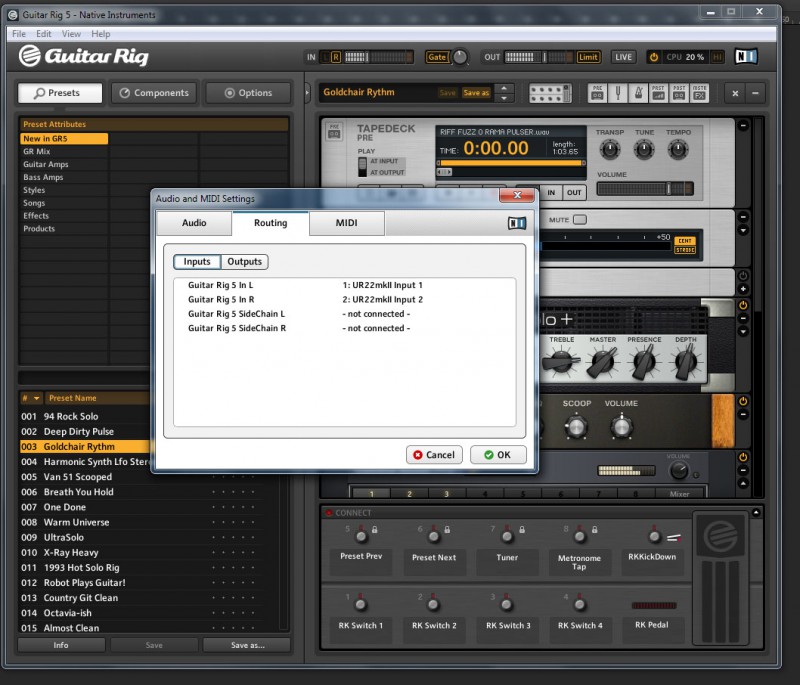Enable left input channel L
Screen dimensions: 800x685
(x=326, y=57)
